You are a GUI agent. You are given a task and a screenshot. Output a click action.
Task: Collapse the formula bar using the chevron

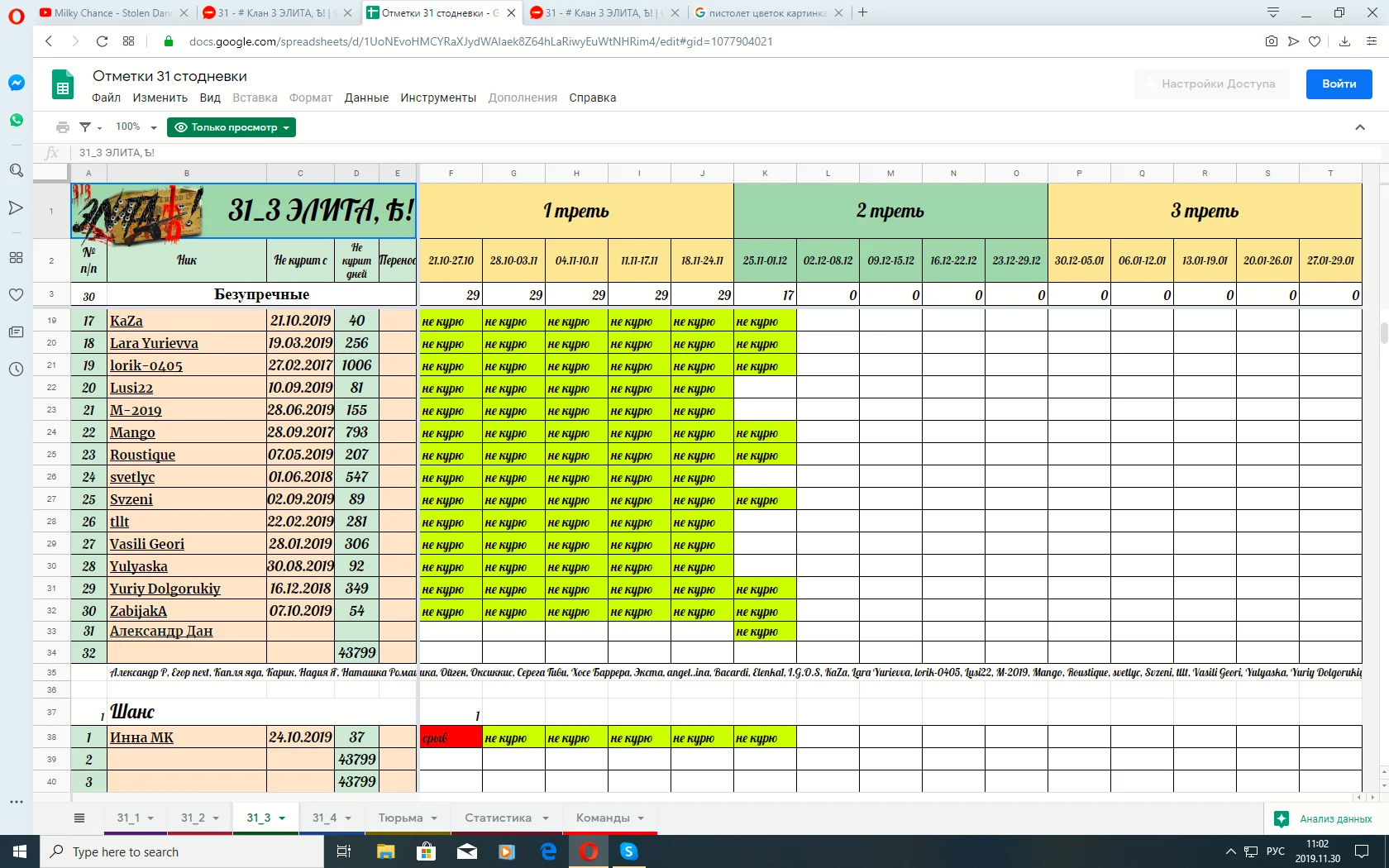[1359, 127]
